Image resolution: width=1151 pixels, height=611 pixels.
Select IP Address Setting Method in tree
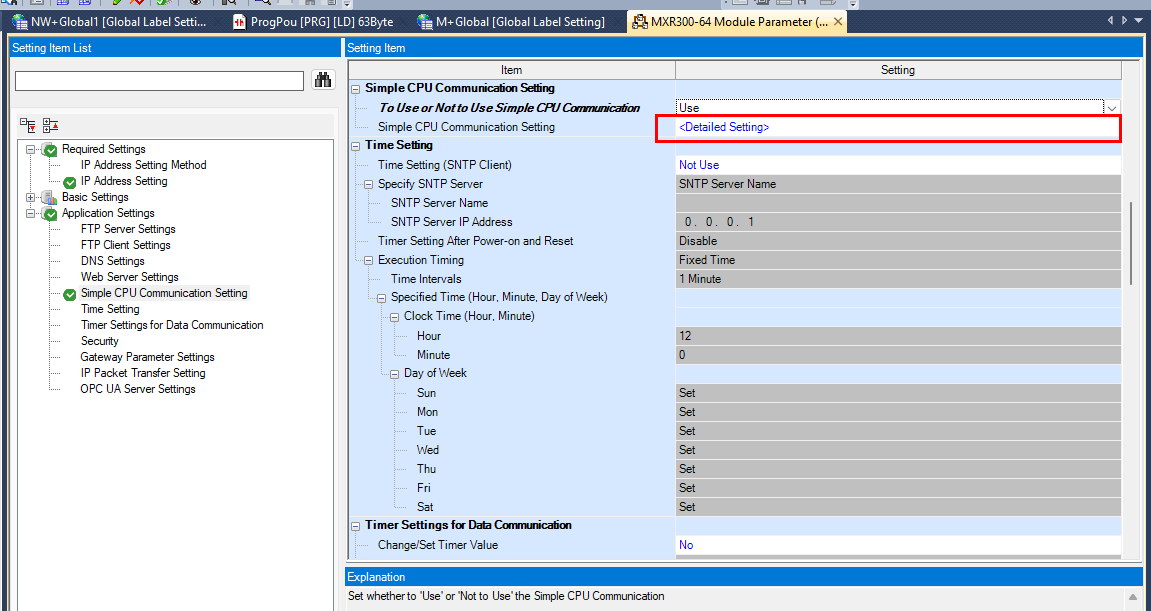(143, 165)
